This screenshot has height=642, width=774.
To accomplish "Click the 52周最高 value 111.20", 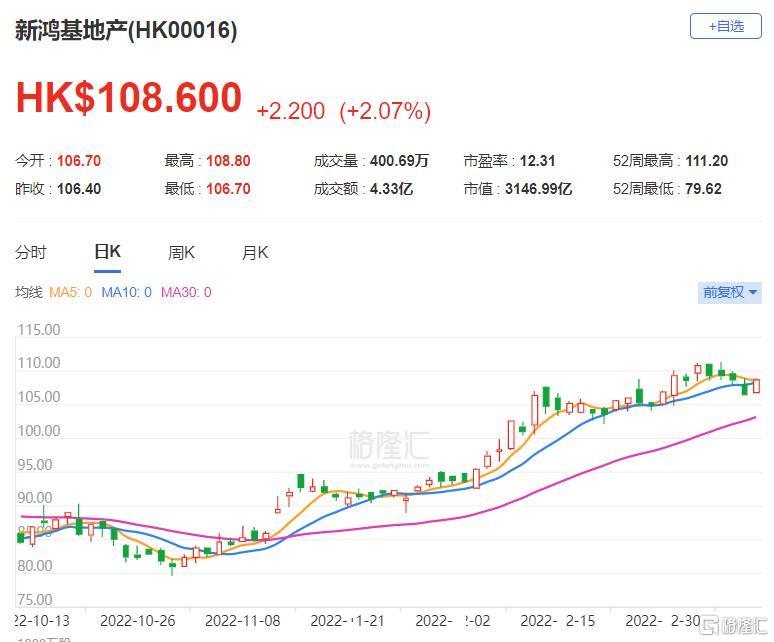I will (706, 161).
